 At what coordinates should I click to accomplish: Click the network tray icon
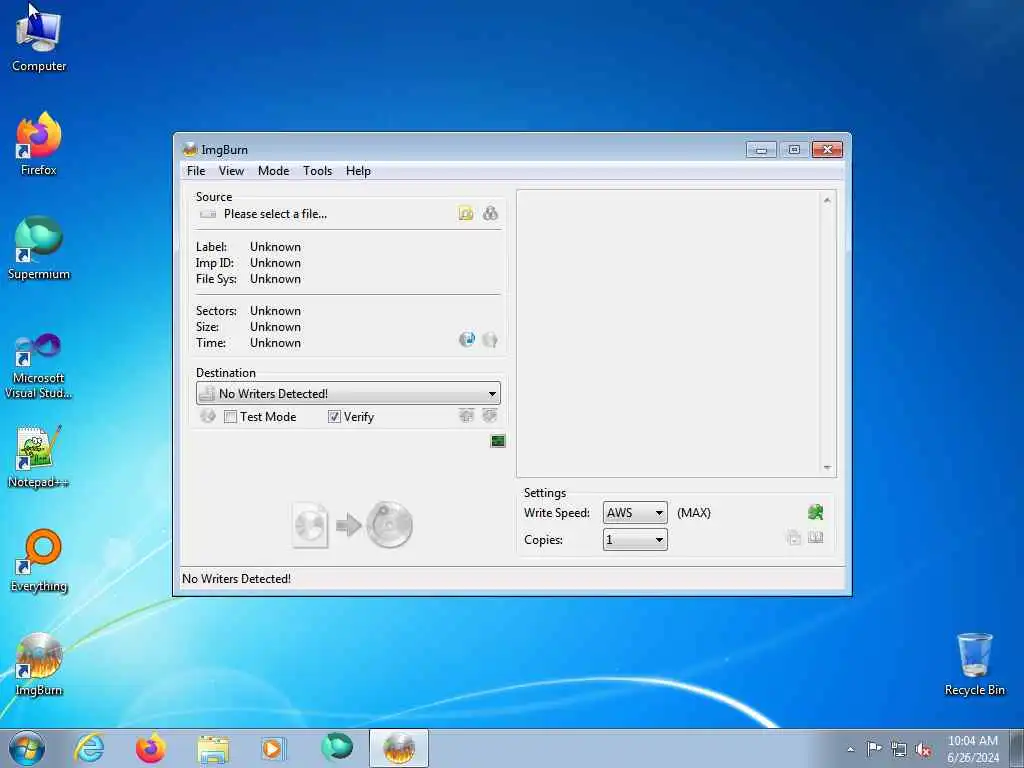pyautogui.click(x=899, y=749)
